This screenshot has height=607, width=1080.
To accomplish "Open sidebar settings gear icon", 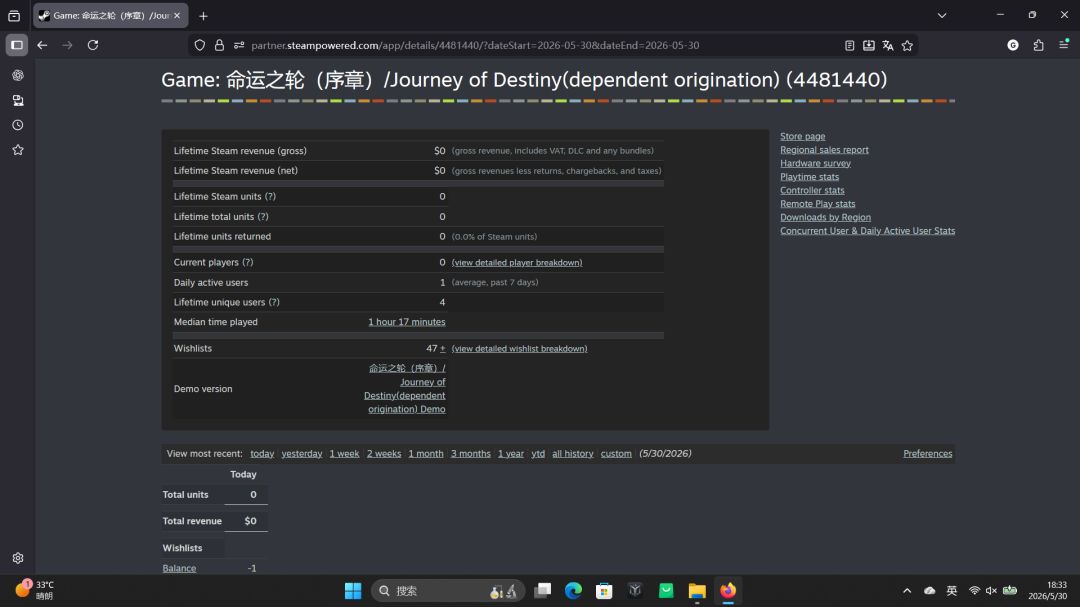I will click(18, 558).
